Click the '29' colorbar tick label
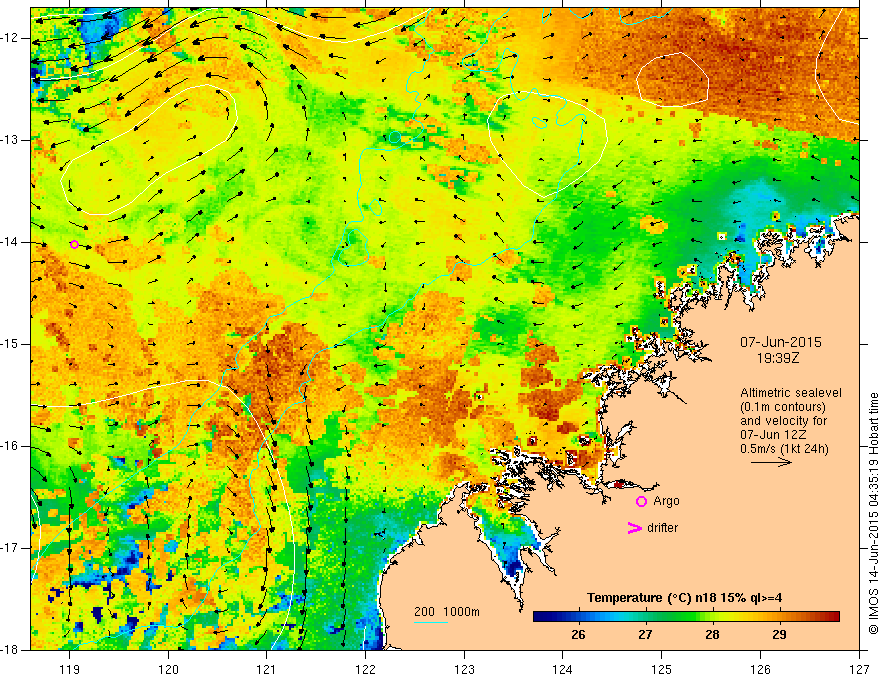 click(x=779, y=635)
